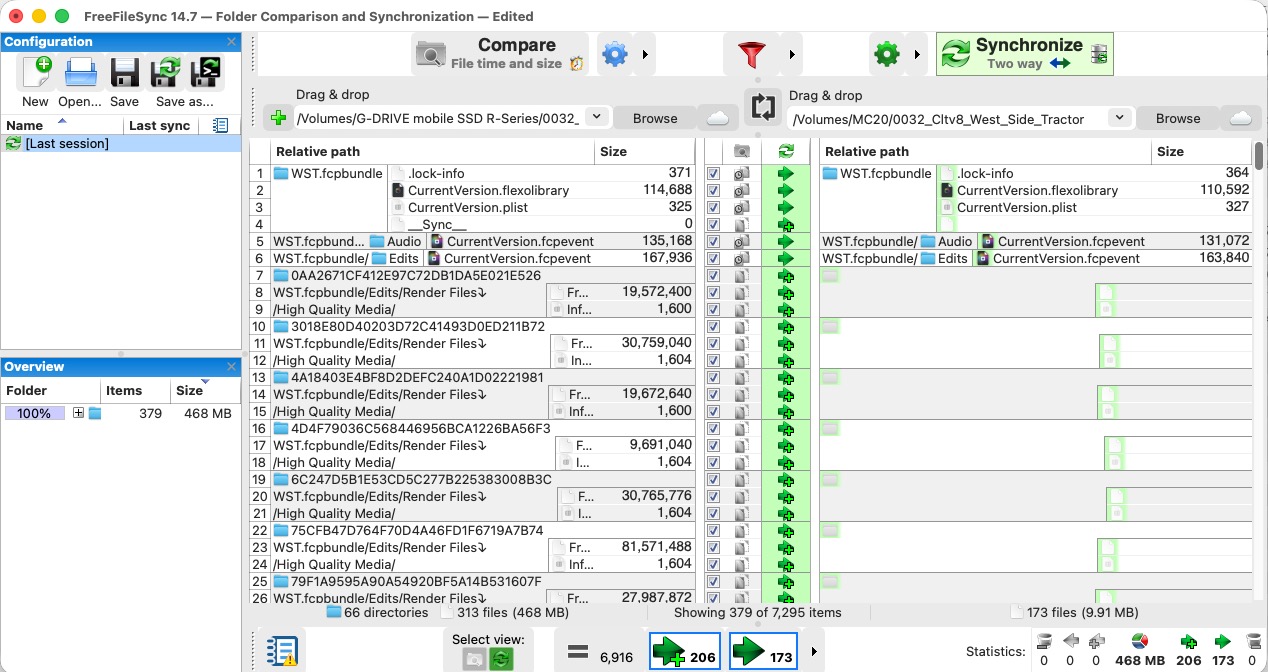Expand the folder tree in the Overview panel

[x=78, y=413]
